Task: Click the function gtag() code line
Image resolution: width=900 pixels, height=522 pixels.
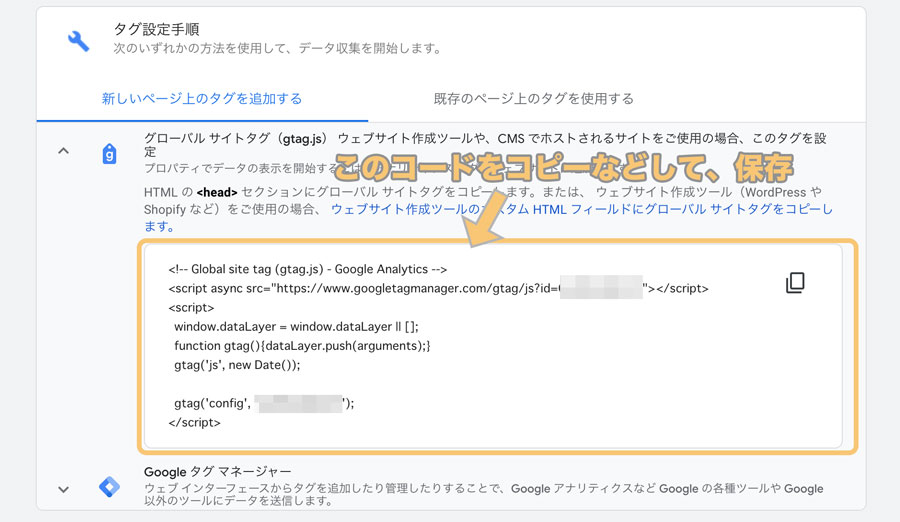Action: pyautogui.click(x=302, y=346)
